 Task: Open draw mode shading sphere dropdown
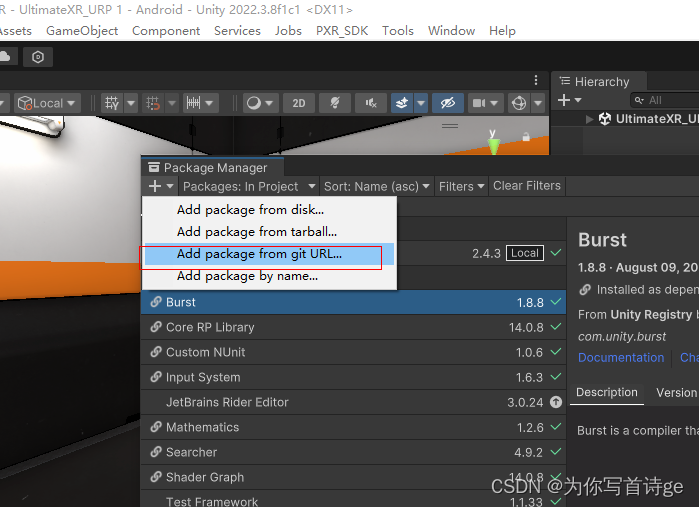pos(260,103)
